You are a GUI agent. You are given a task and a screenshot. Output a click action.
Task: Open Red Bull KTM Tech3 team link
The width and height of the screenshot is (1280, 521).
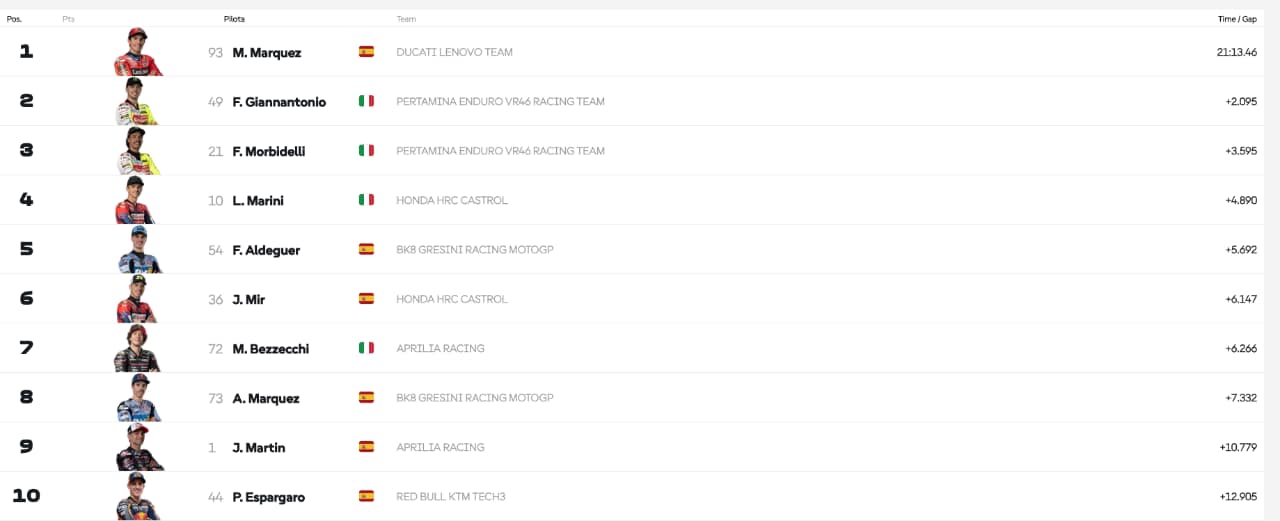(x=450, y=497)
